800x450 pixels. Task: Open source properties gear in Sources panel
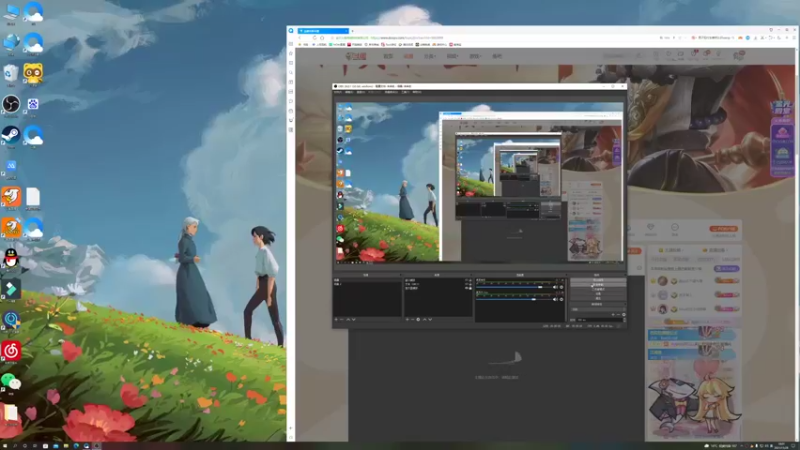[418, 319]
